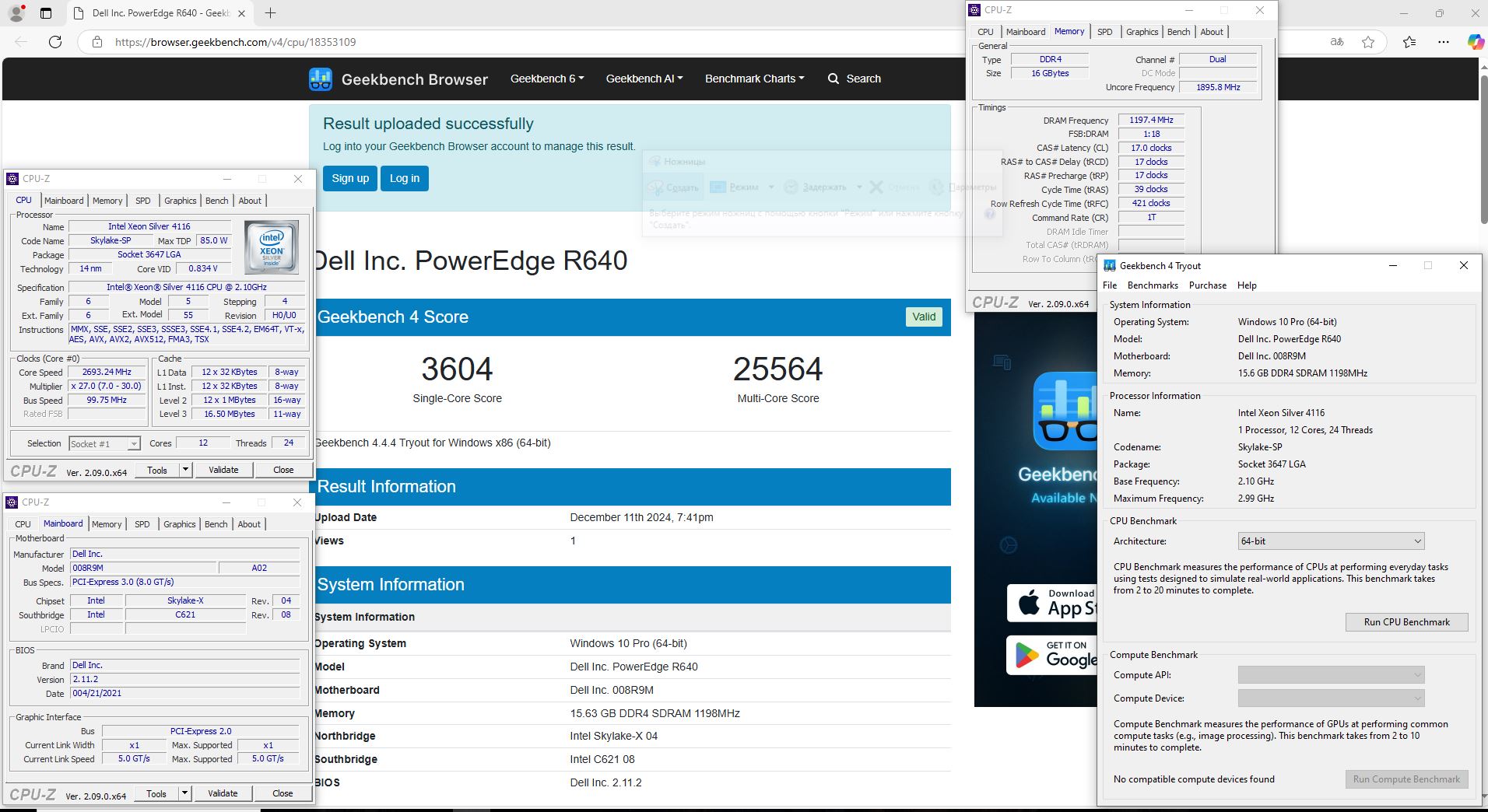The image size is (1488, 812).
Task: Click Run CPU Benchmark button
Action: tap(1406, 622)
